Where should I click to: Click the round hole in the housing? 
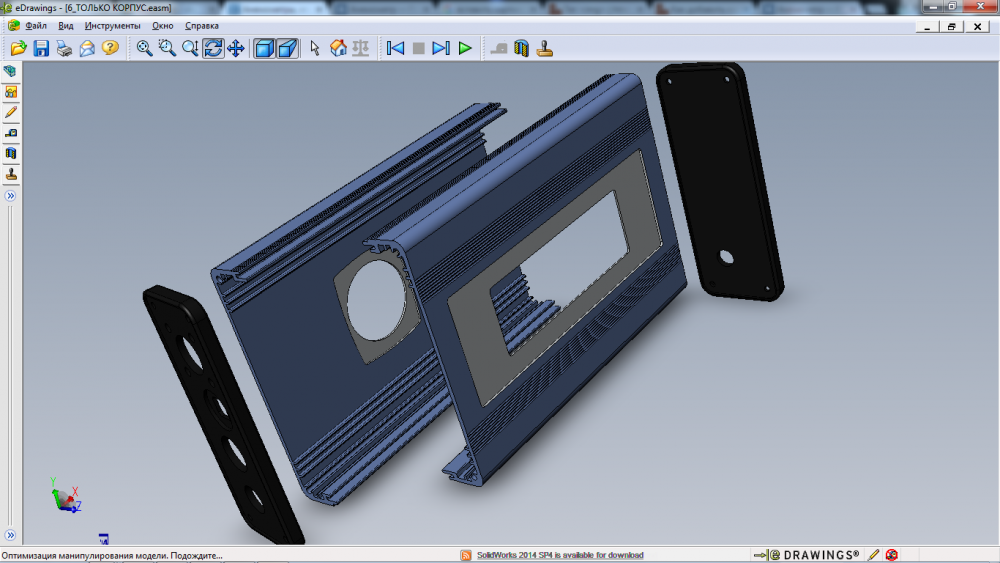[376, 300]
